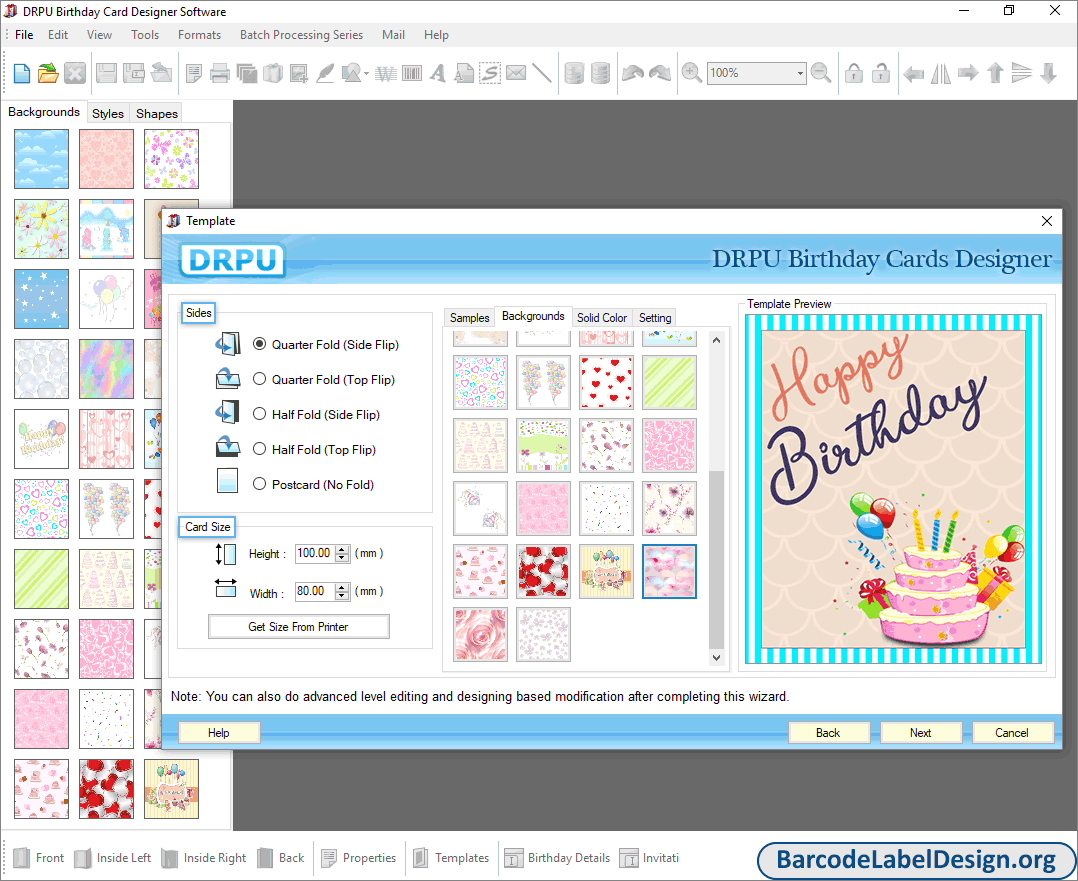
Task: Click backgrounds list scroll down arrow
Action: tap(716, 657)
